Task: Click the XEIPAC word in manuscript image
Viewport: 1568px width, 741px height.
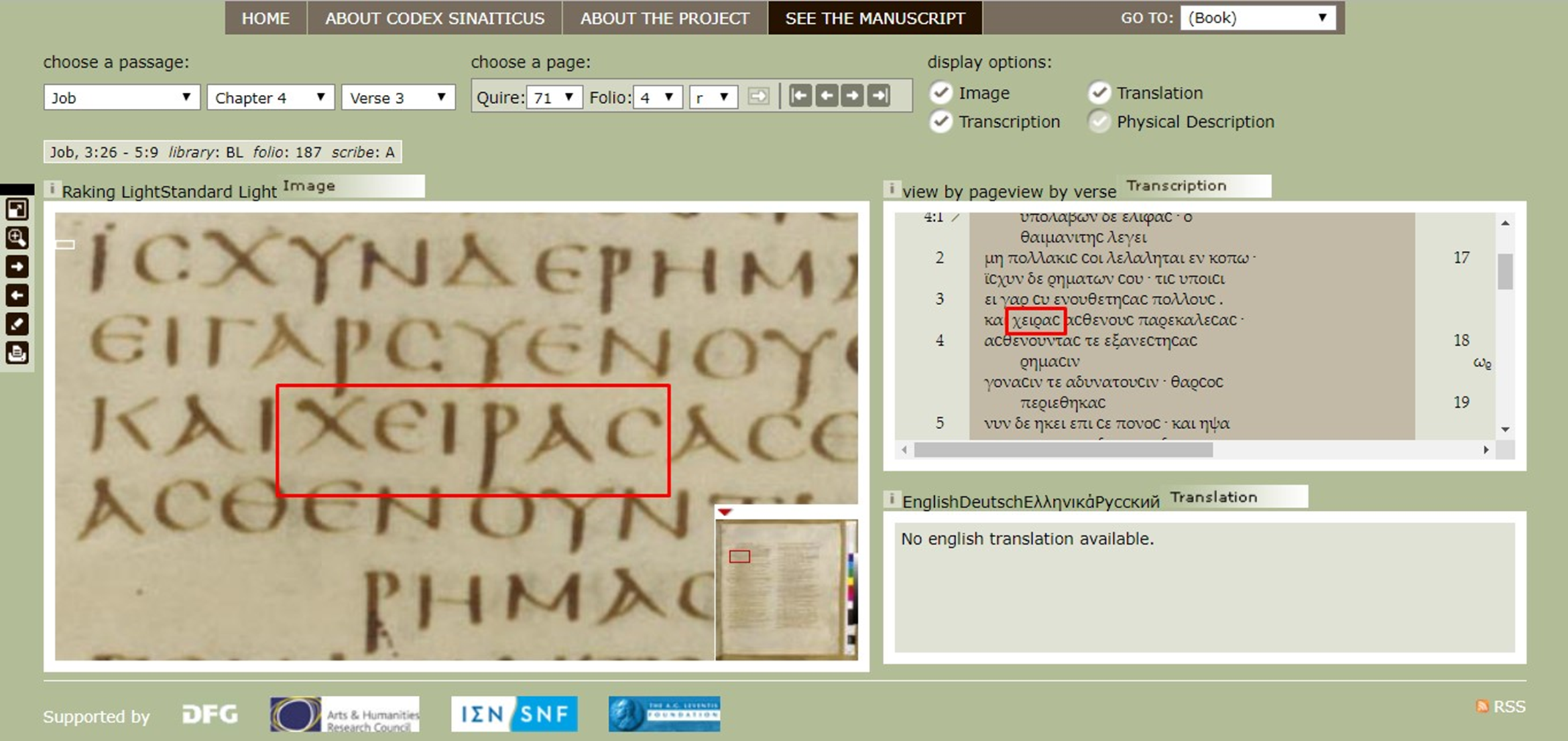Action: click(x=473, y=440)
